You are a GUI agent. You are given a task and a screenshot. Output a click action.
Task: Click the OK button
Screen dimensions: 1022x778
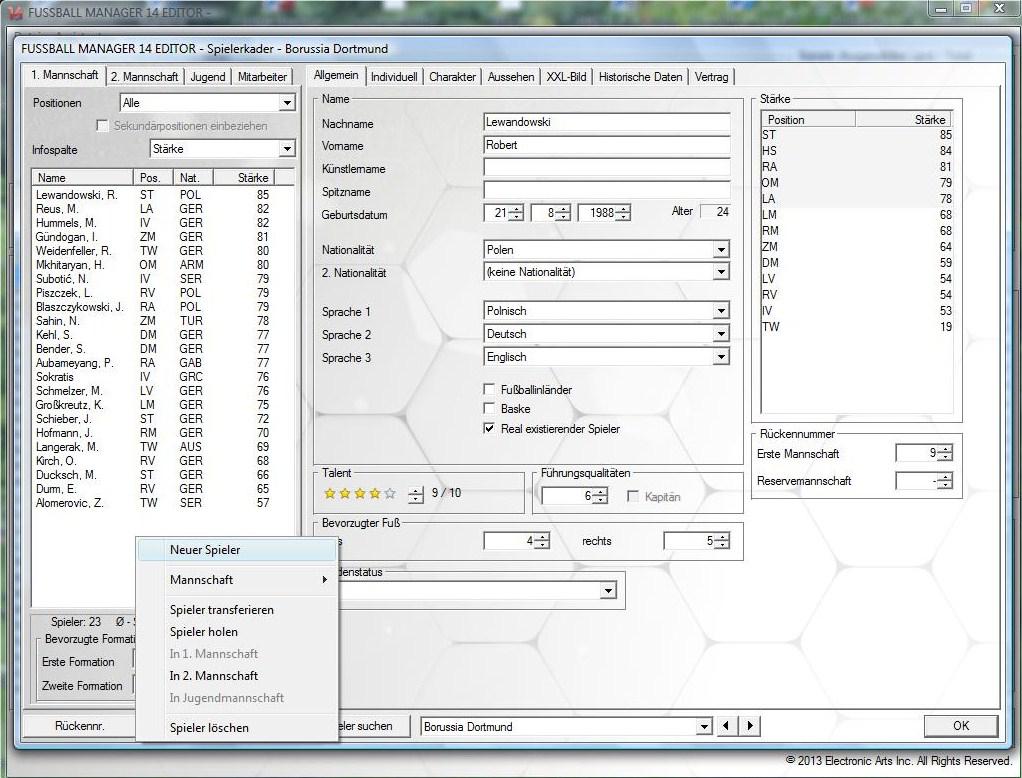click(961, 725)
